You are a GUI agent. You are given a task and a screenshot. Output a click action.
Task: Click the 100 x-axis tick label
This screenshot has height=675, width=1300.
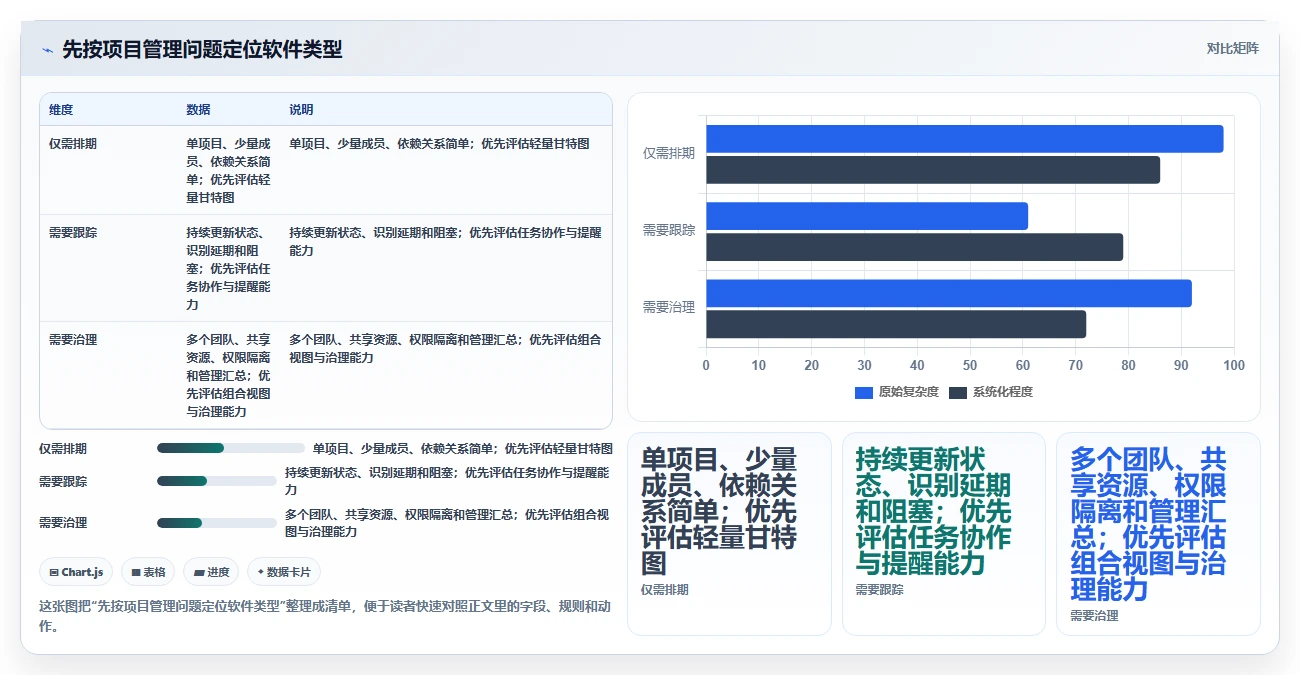(x=1234, y=366)
